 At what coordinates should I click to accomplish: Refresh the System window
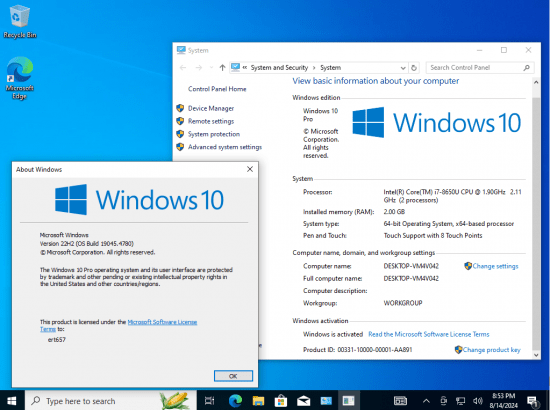pyautogui.click(x=414, y=68)
